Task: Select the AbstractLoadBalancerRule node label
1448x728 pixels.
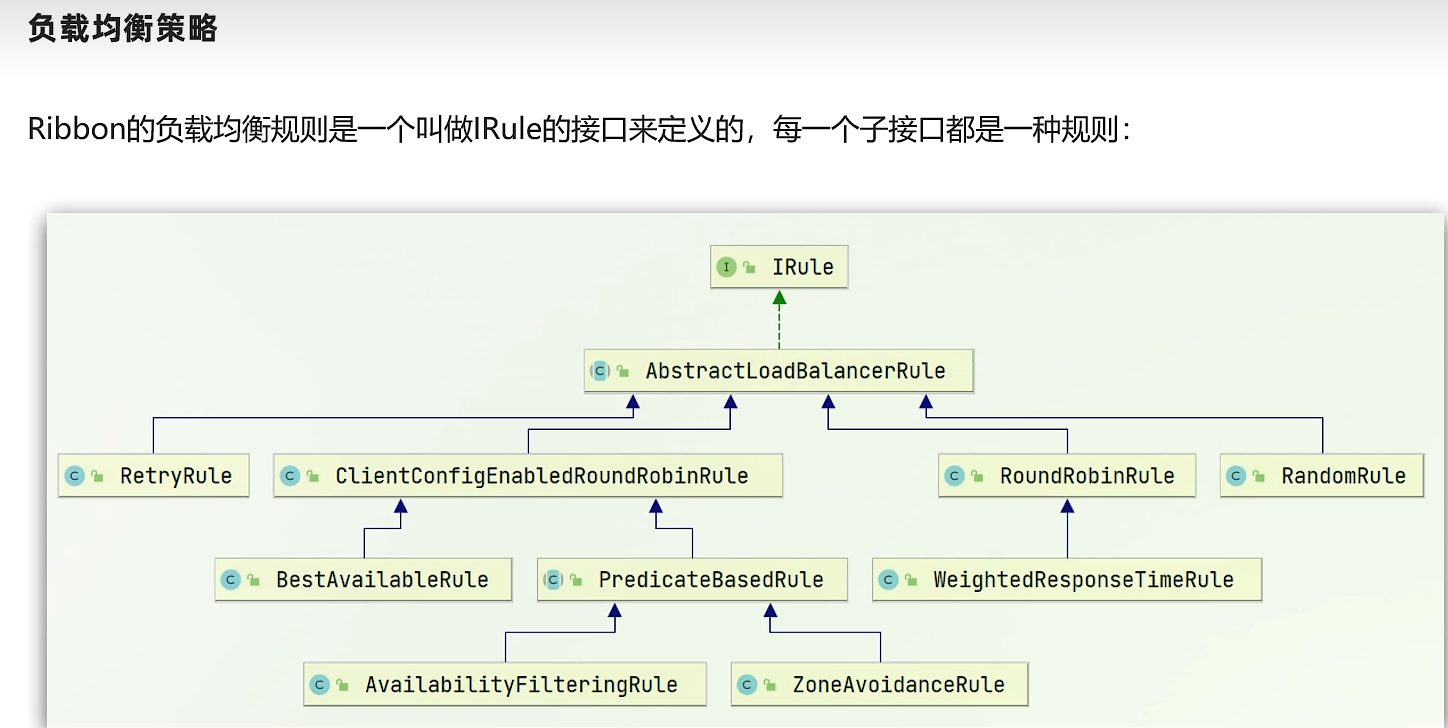Action: pyautogui.click(x=795, y=371)
